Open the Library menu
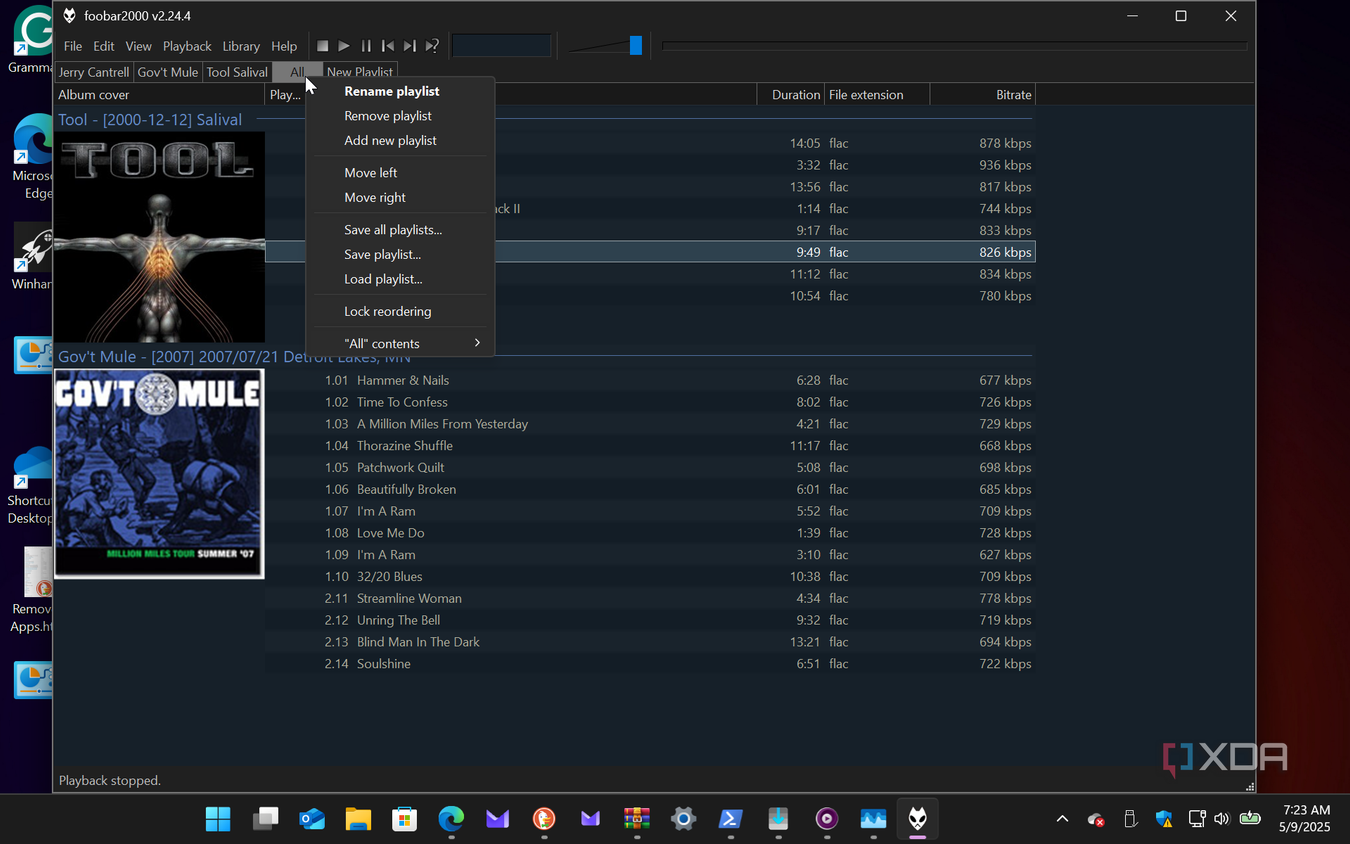 coord(241,46)
